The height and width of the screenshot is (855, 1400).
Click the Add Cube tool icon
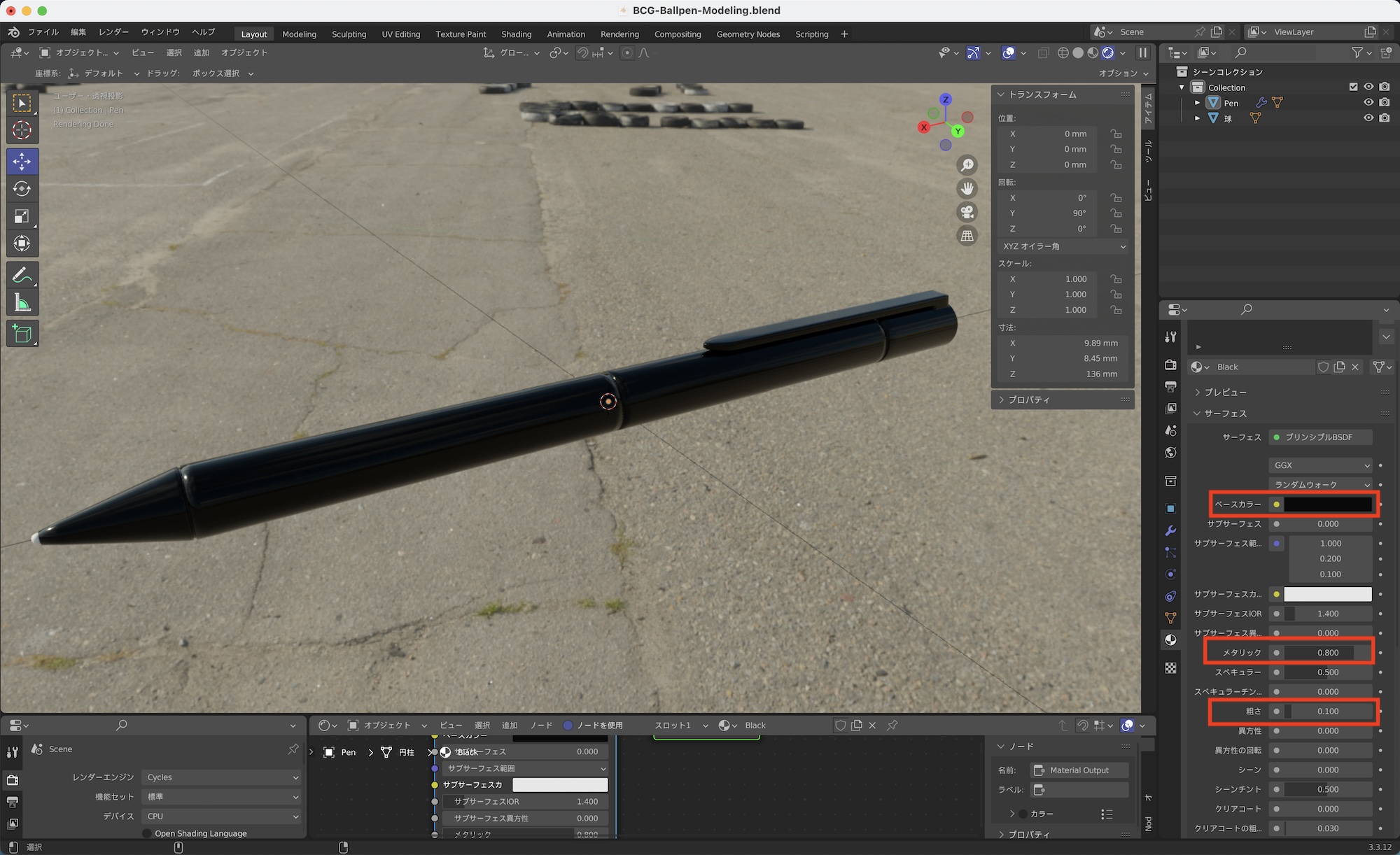(x=22, y=334)
